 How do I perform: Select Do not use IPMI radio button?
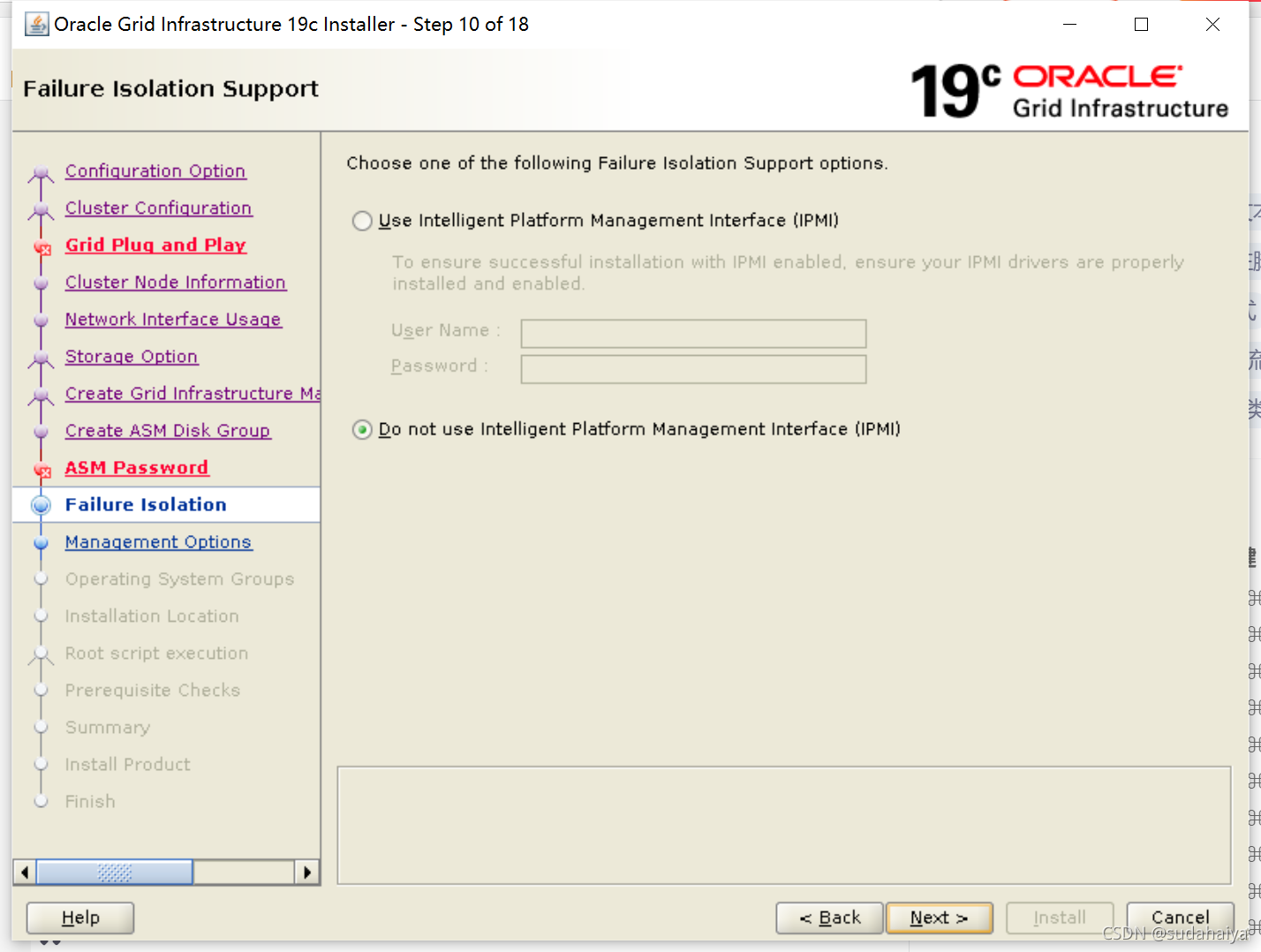(x=362, y=430)
